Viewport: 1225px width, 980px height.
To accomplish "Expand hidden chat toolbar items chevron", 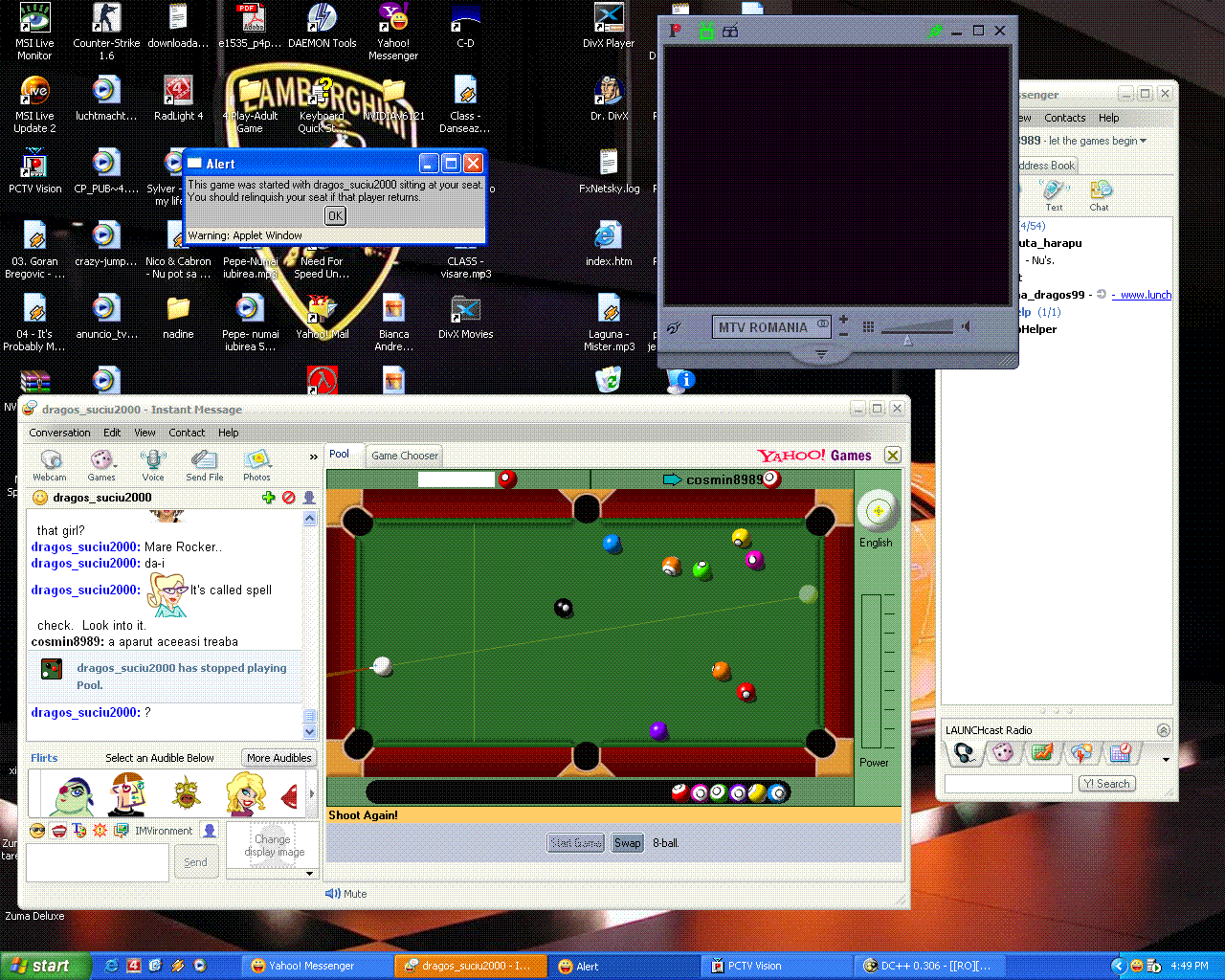I will pos(313,457).
